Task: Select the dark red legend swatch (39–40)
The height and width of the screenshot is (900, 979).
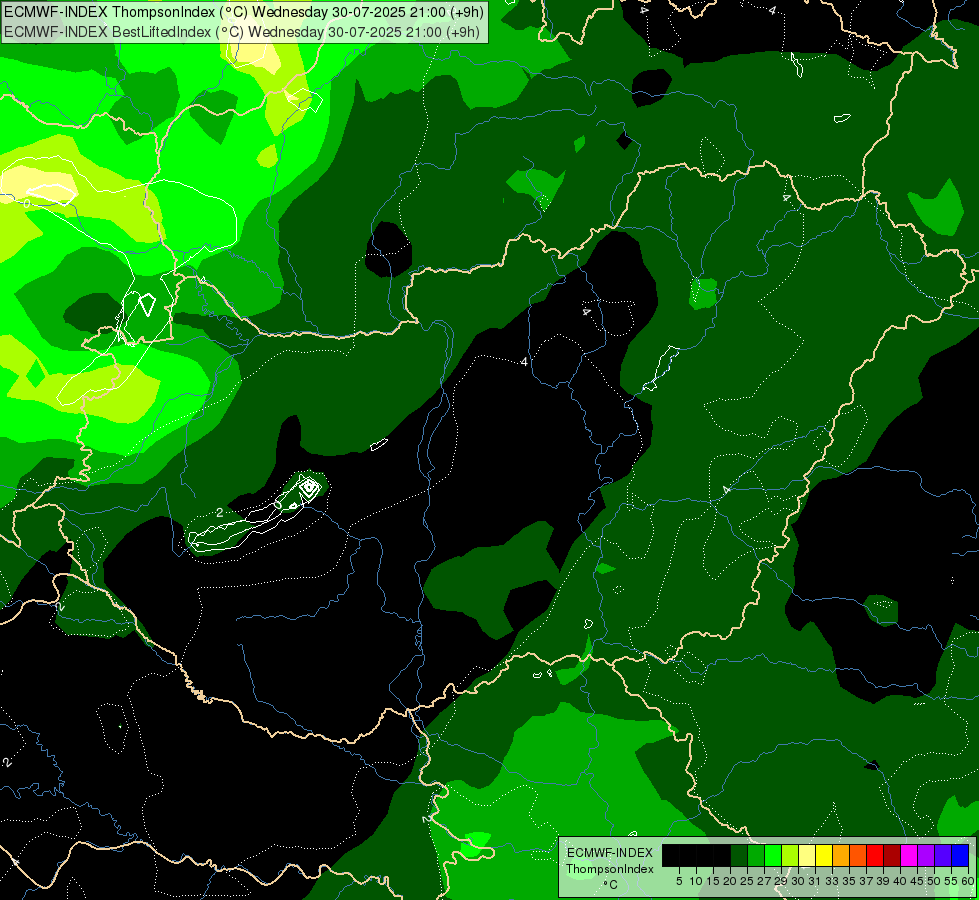Action: [x=892, y=855]
